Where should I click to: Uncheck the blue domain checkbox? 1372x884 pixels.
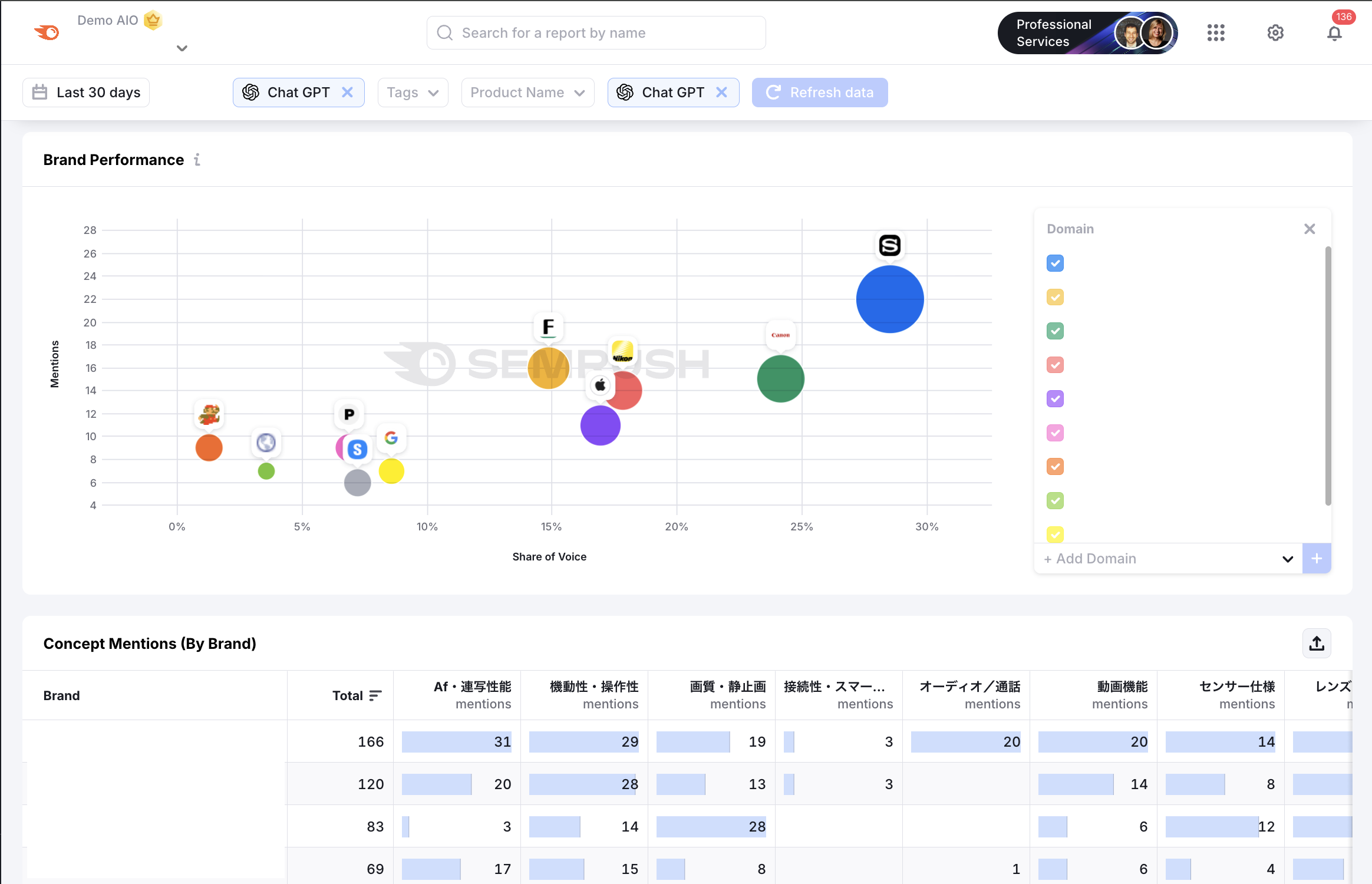[1055, 263]
